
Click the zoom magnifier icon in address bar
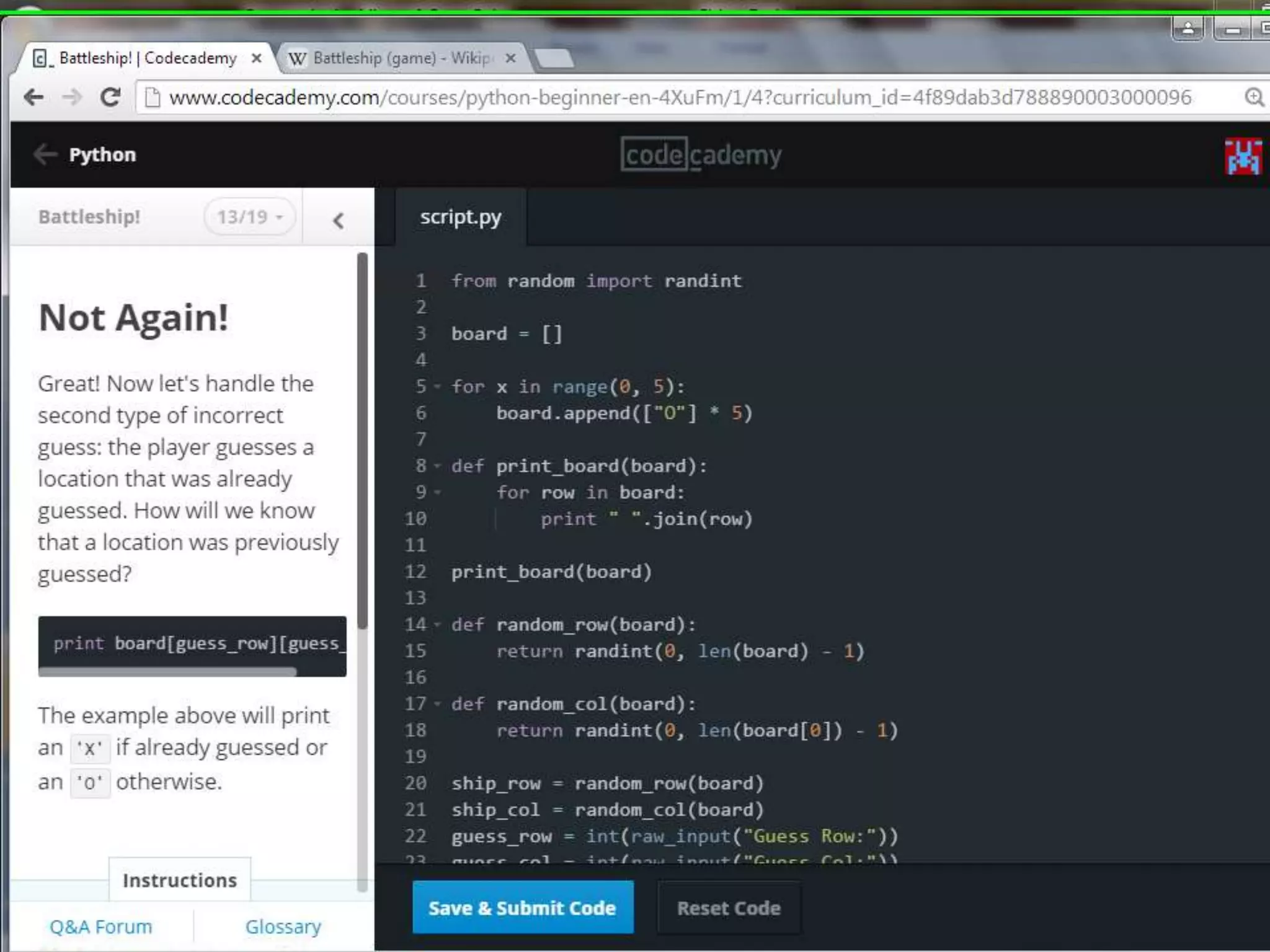point(1254,97)
